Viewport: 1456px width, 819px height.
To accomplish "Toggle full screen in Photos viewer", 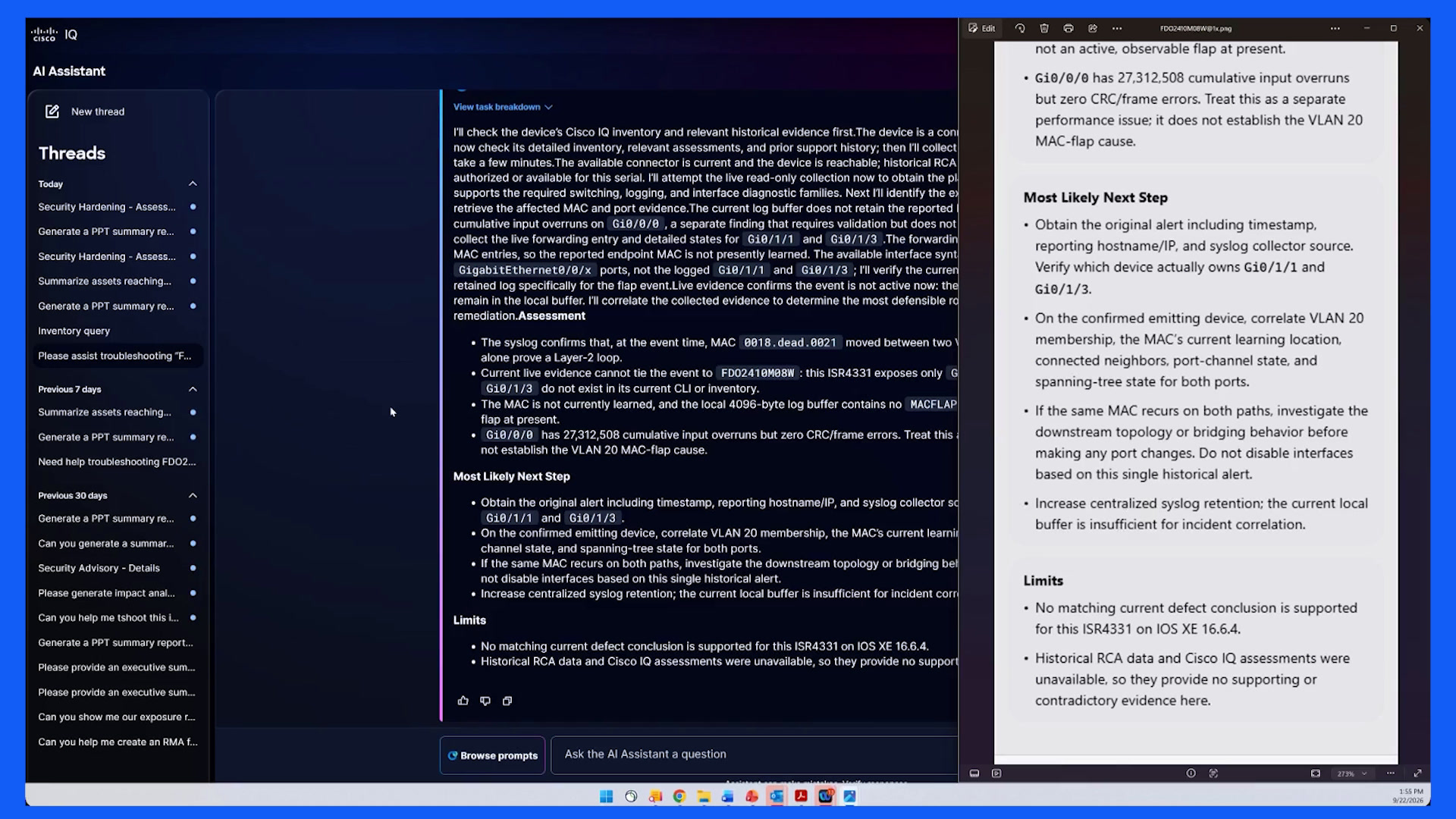I will (x=1417, y=773).
